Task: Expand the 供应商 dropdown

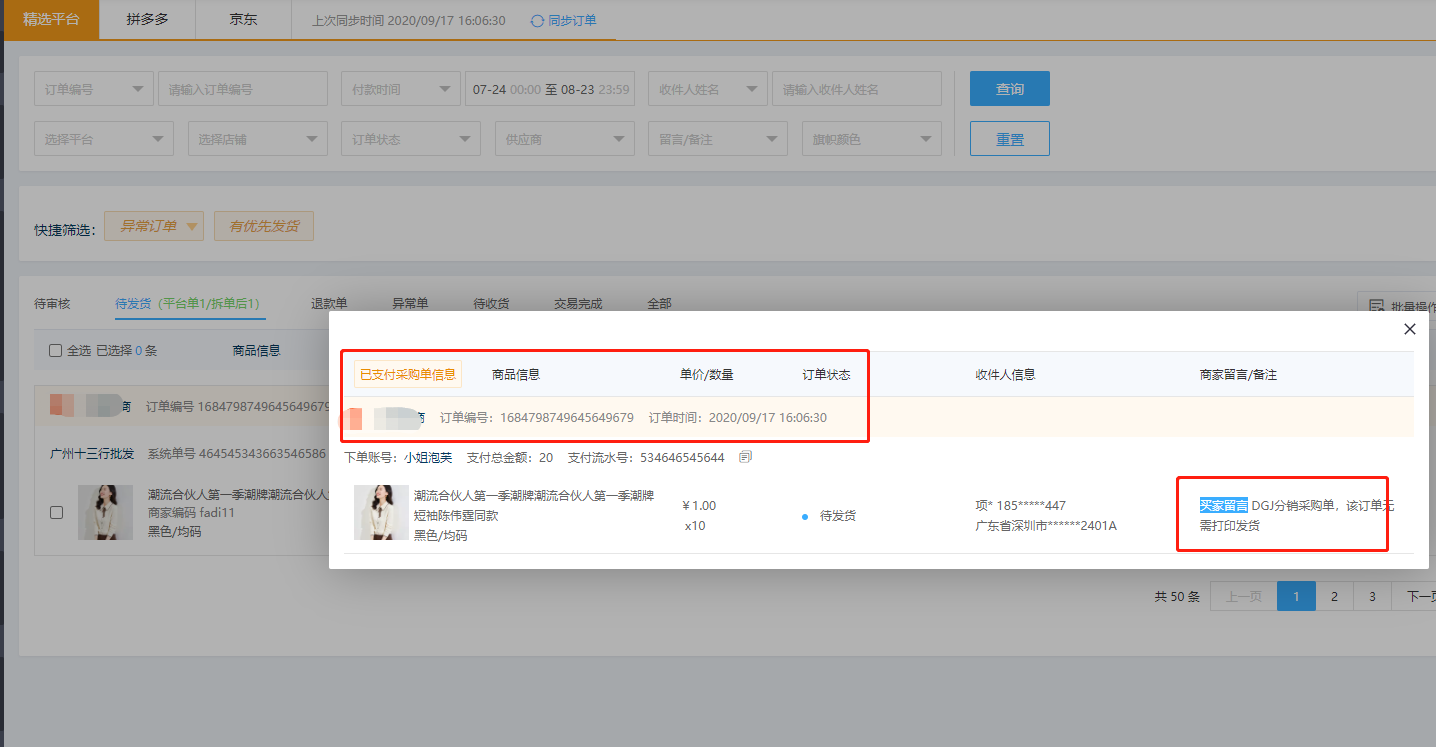Action: point(565,139)
